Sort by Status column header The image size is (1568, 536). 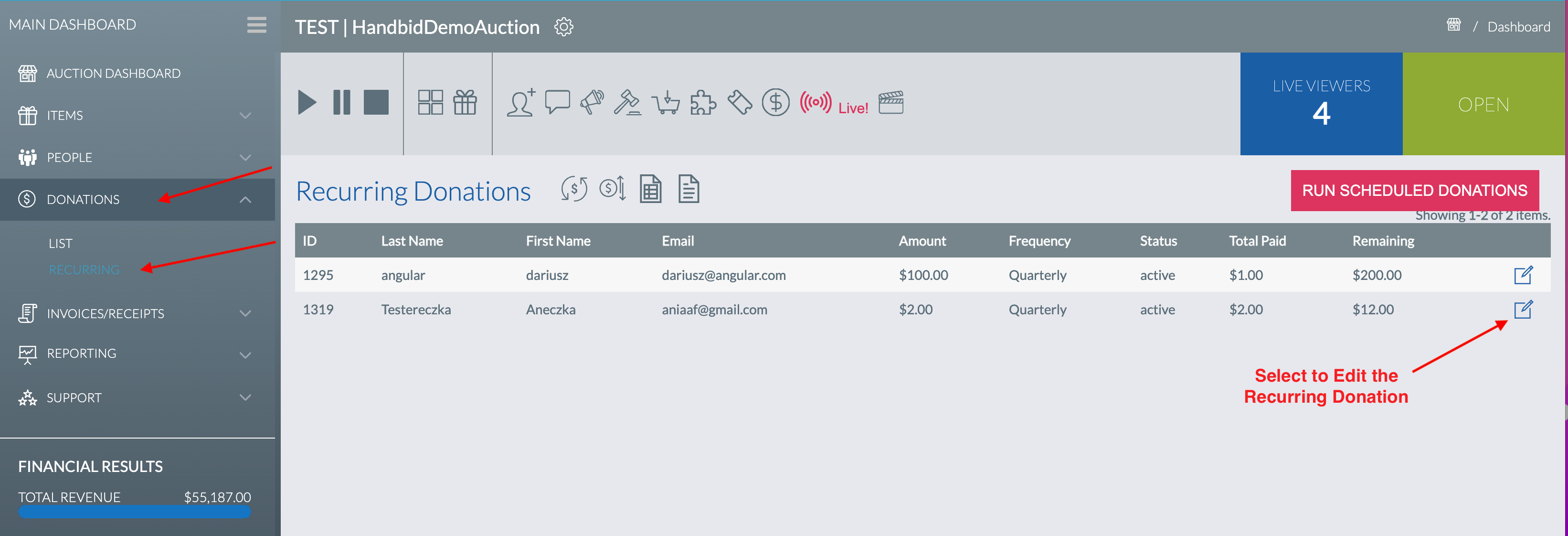[x=1158, y=241]
